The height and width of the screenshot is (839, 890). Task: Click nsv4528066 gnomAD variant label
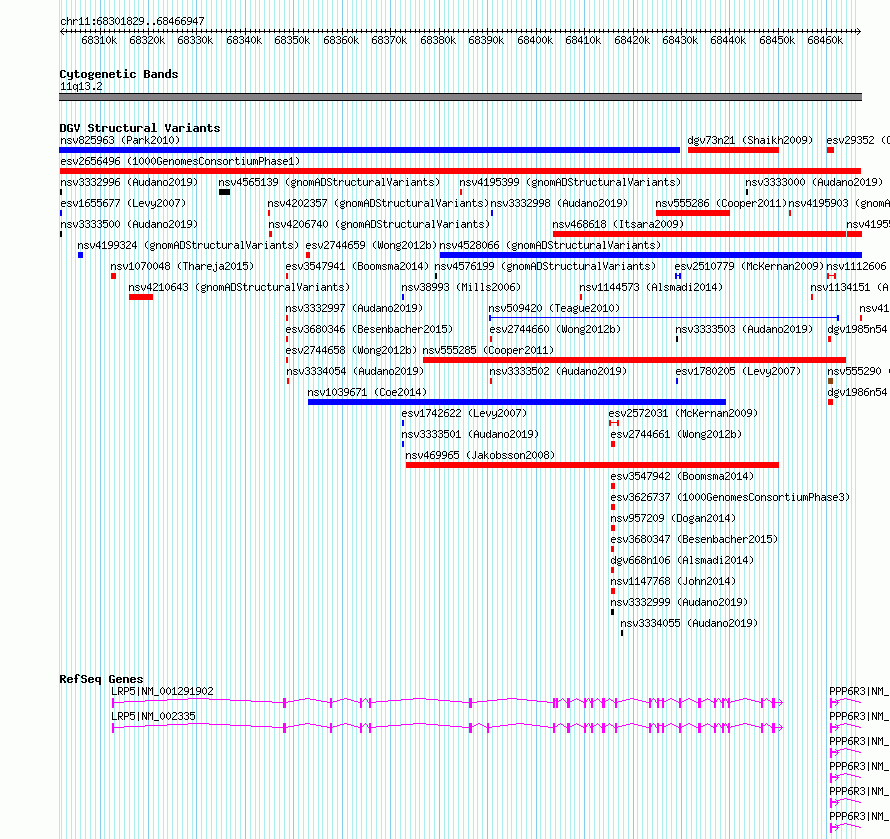pyautogui.click(x=550, y=245)
